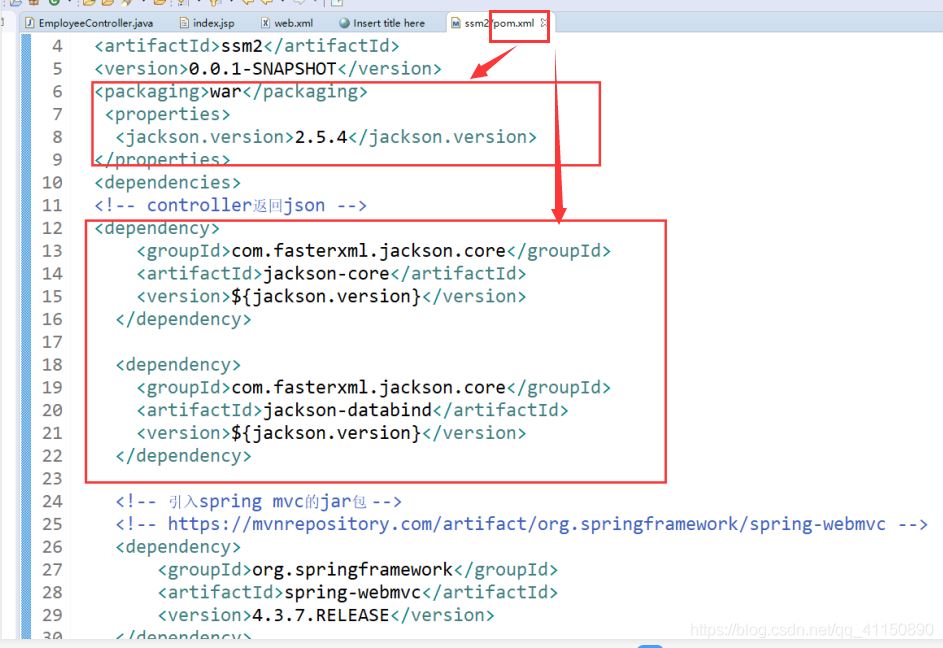Click the org.springframework groupId text
The height and width of the screenshot is (648, 943).
point(352,570)
